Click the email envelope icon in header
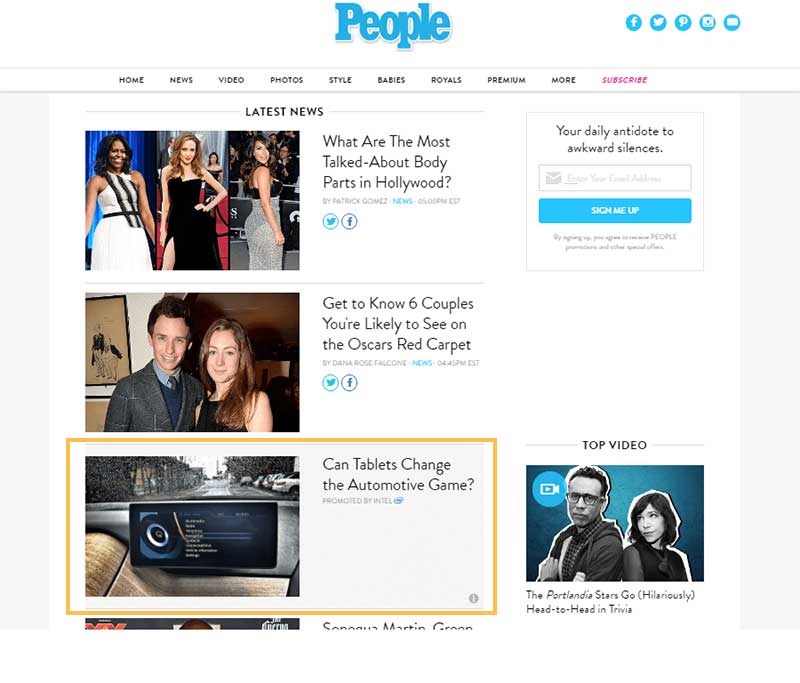Viewport: 800px width, 683px height. 732,22
